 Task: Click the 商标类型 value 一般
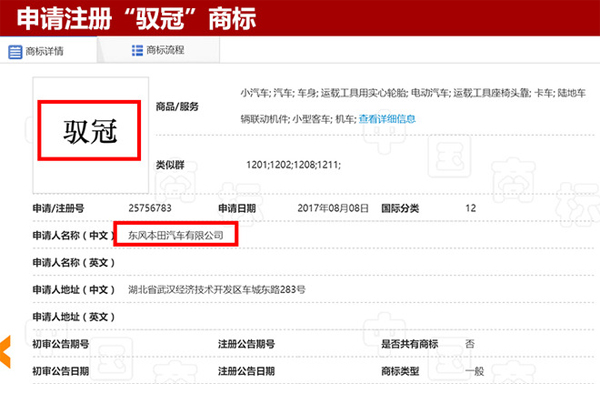pos(475,370)
